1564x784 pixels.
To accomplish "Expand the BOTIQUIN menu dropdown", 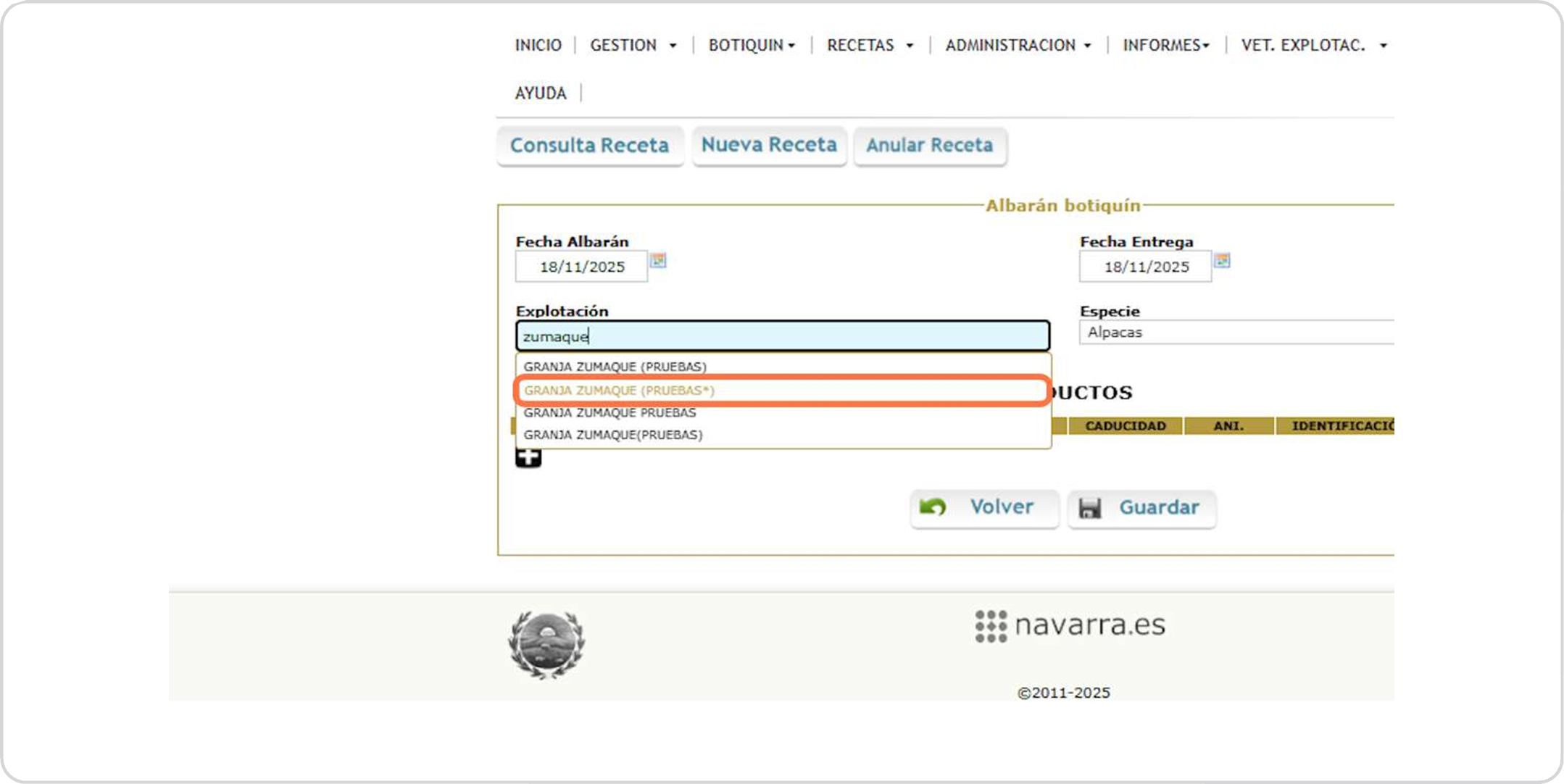I will tap(752, 45).
